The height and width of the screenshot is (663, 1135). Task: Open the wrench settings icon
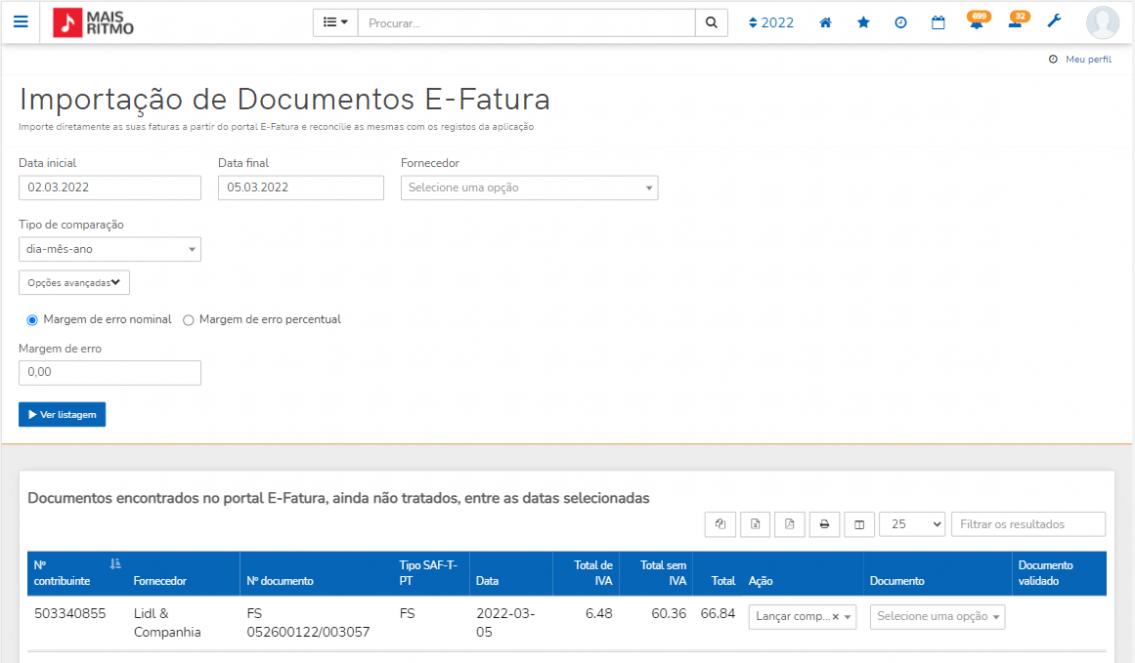click(1054, 22)
